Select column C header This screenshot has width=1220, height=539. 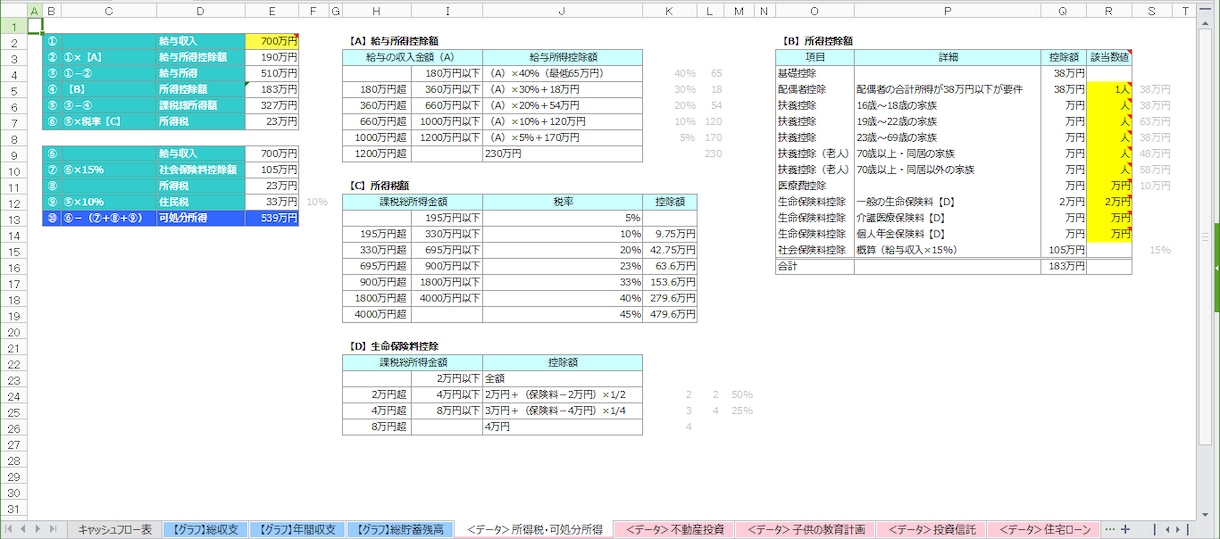[108, 10]
